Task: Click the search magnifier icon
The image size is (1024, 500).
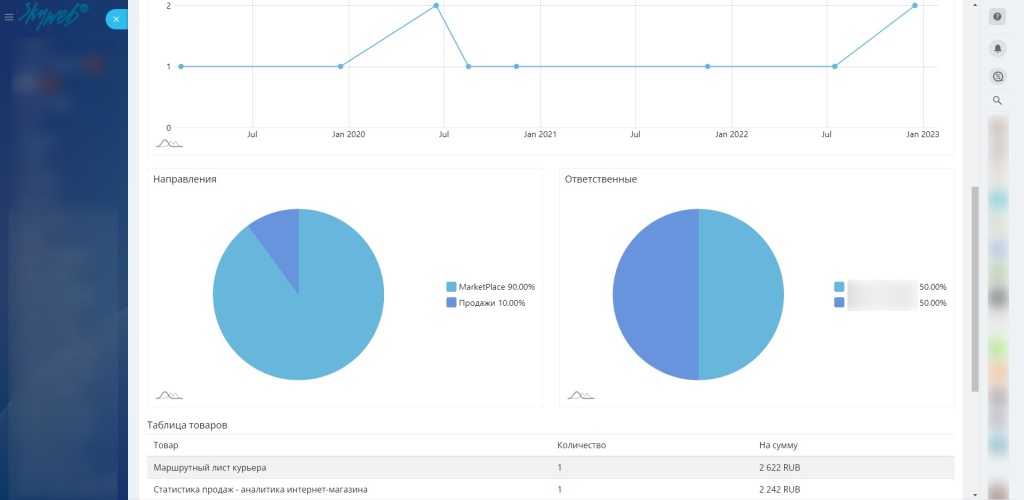Action: coord(997,101)
